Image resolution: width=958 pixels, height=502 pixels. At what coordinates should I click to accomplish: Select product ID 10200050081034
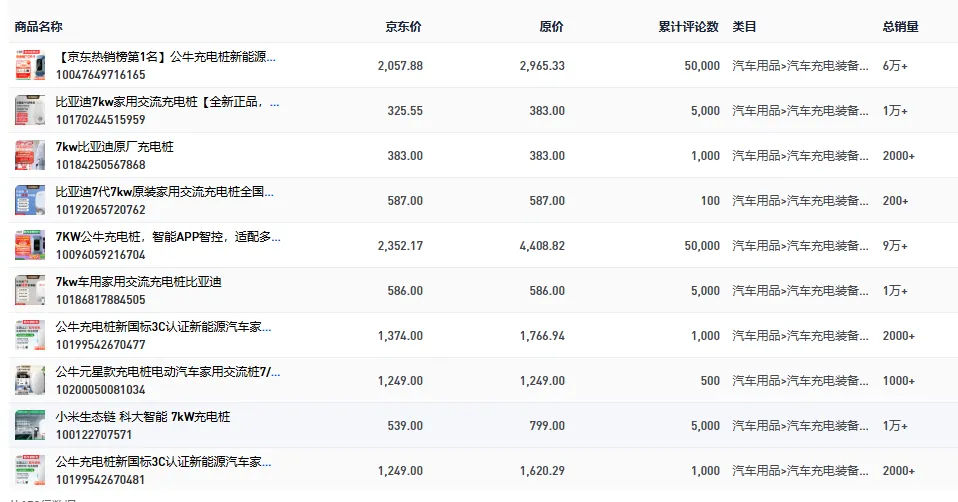(x=101, y=390)
